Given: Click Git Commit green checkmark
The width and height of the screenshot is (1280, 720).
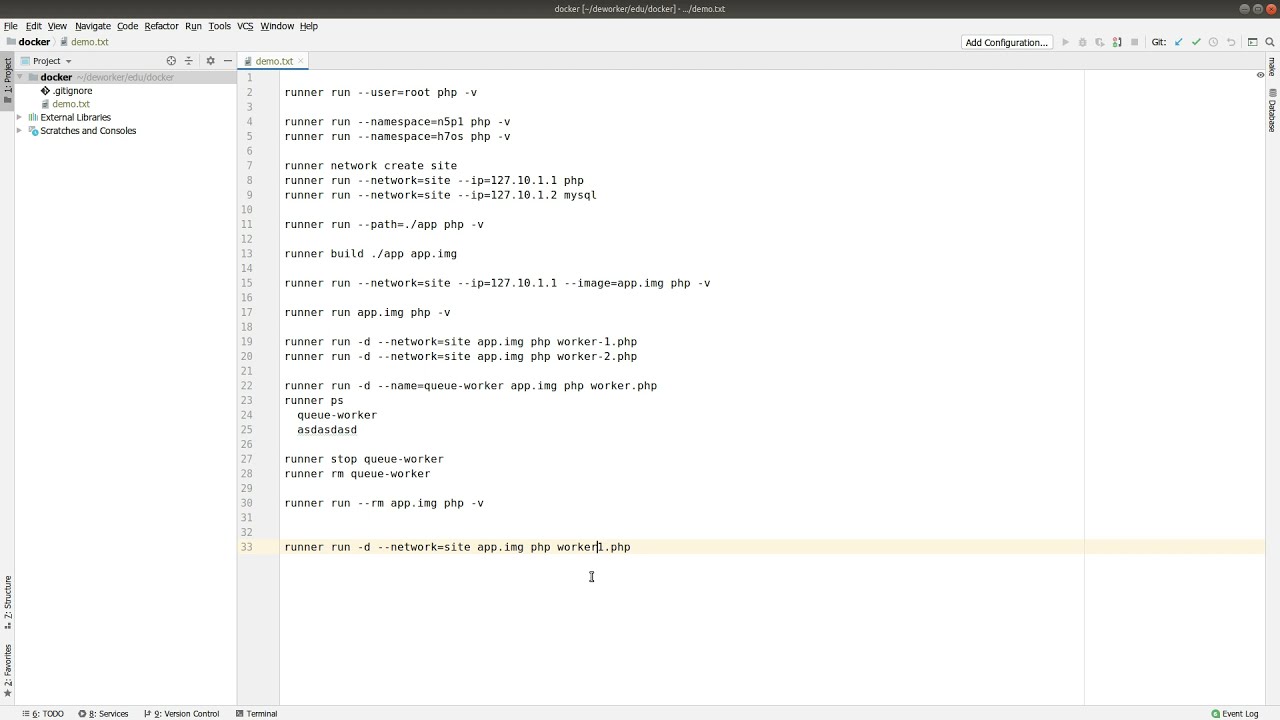Looking at the screenshot, I should (x=1196, y=42).
